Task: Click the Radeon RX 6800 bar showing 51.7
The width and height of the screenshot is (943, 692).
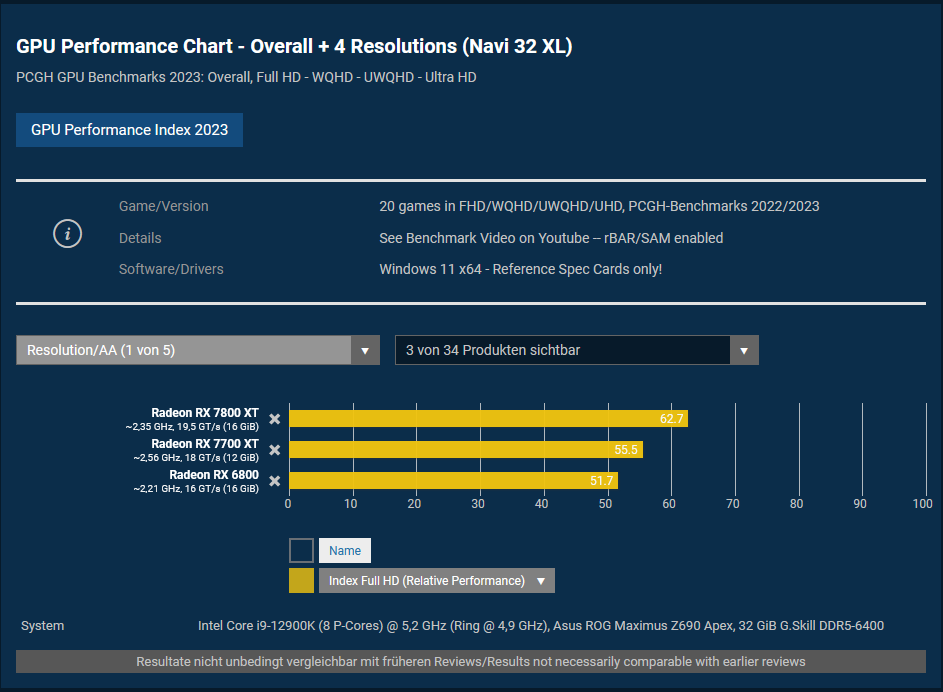Action: click(x=453, y=480)
